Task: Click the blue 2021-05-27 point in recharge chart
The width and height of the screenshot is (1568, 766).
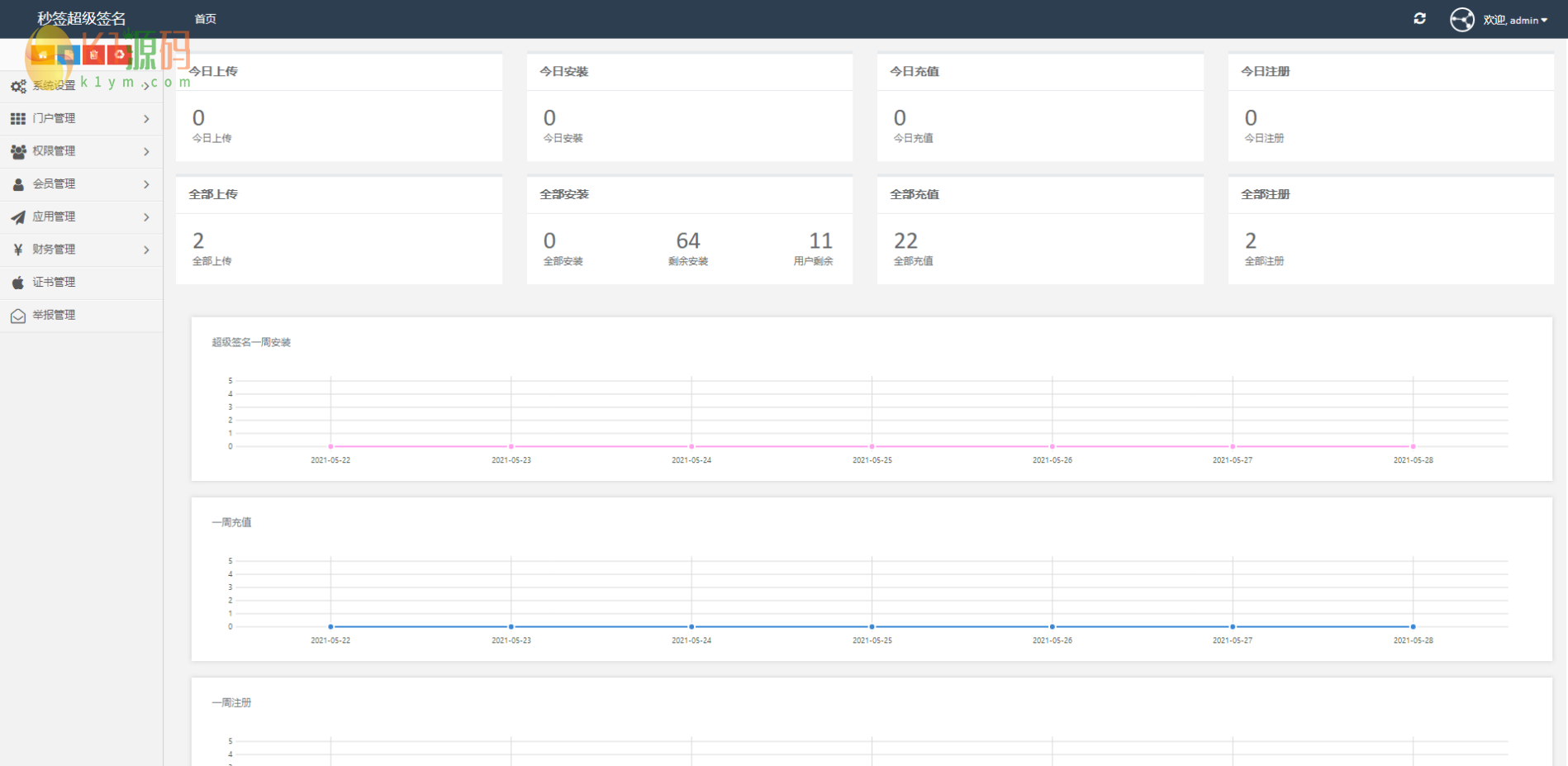Action: (x=1233, y=626)
